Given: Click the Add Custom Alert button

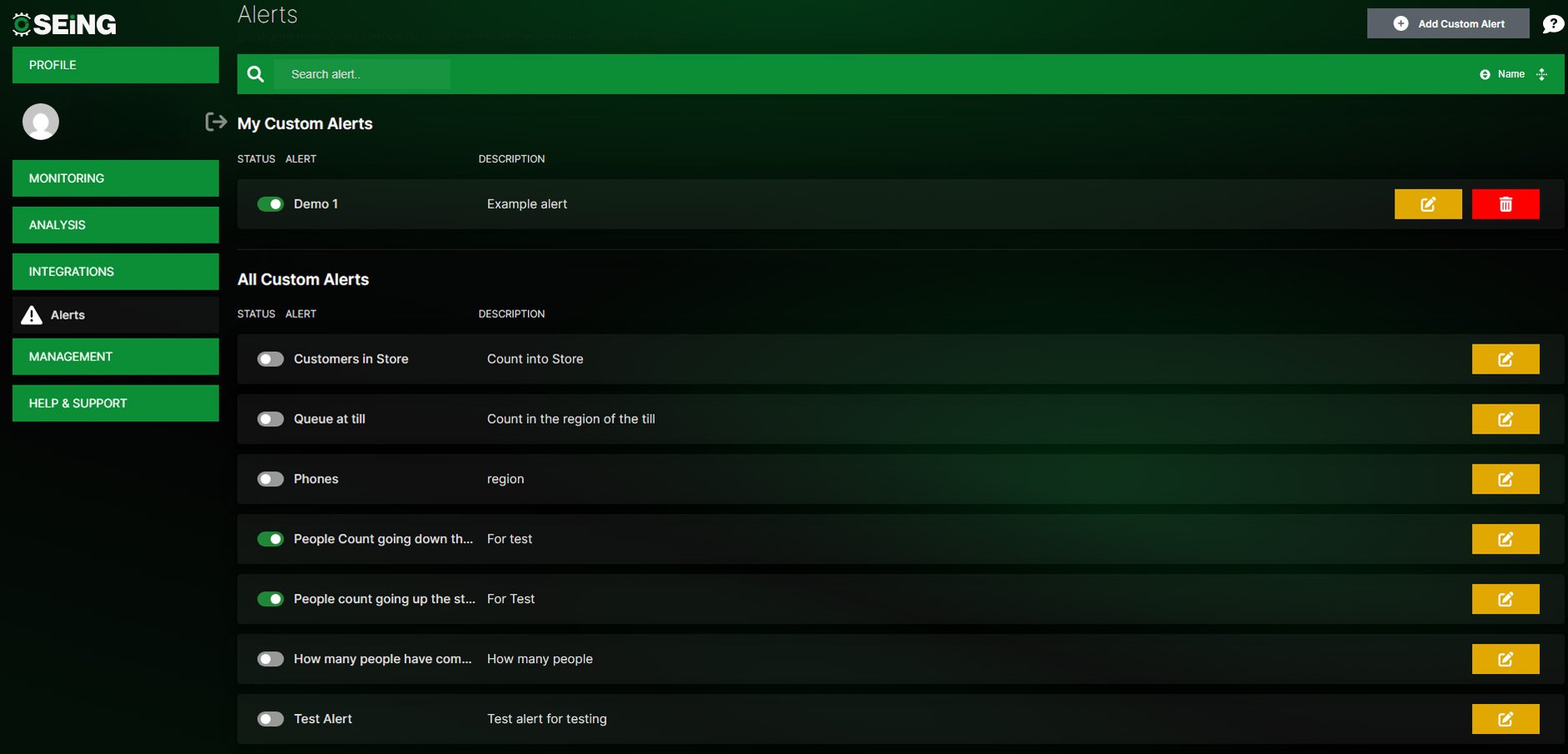Looking at the screenshot, I should point(1448,23).
